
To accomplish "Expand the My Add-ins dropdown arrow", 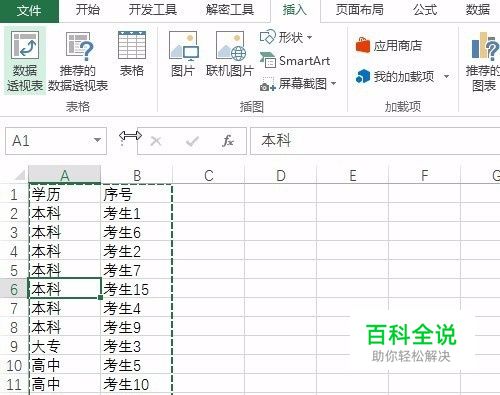I will (446, 77).
